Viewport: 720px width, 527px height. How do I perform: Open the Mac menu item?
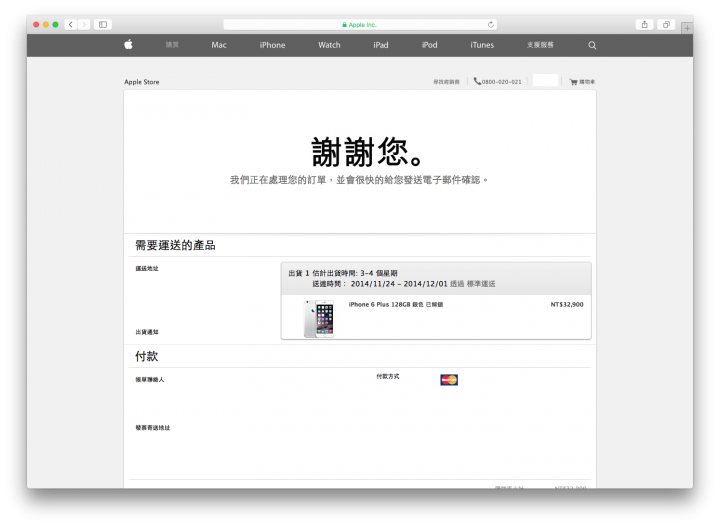tap(219, 45)
